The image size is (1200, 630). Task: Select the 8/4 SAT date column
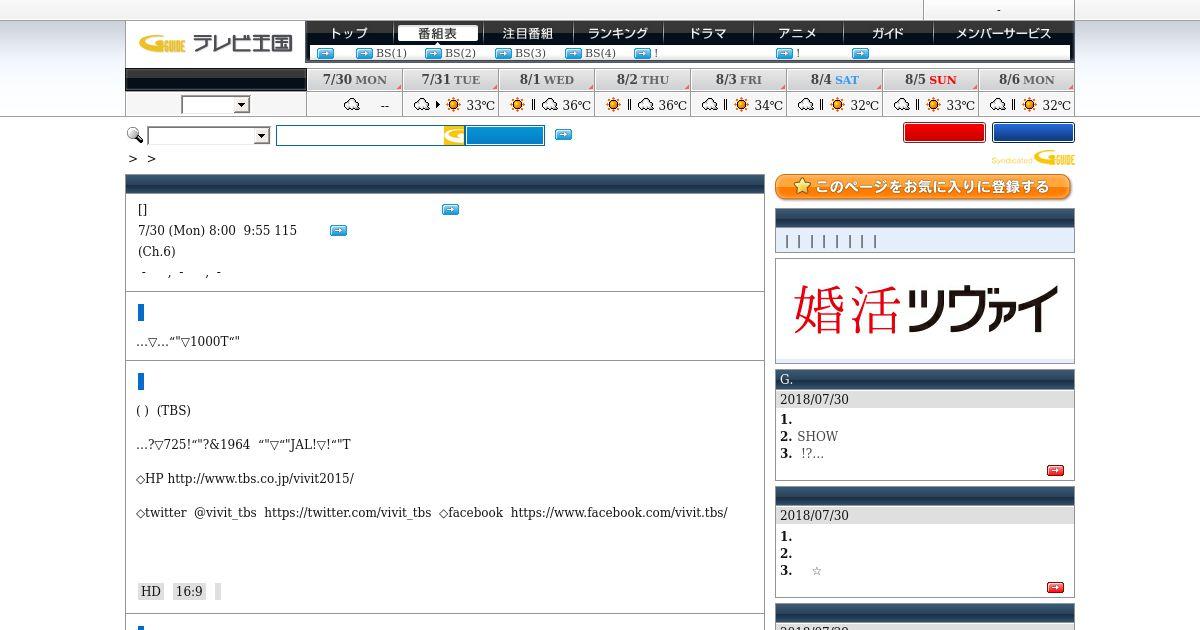pyautogui.click(x=834, y=80)
